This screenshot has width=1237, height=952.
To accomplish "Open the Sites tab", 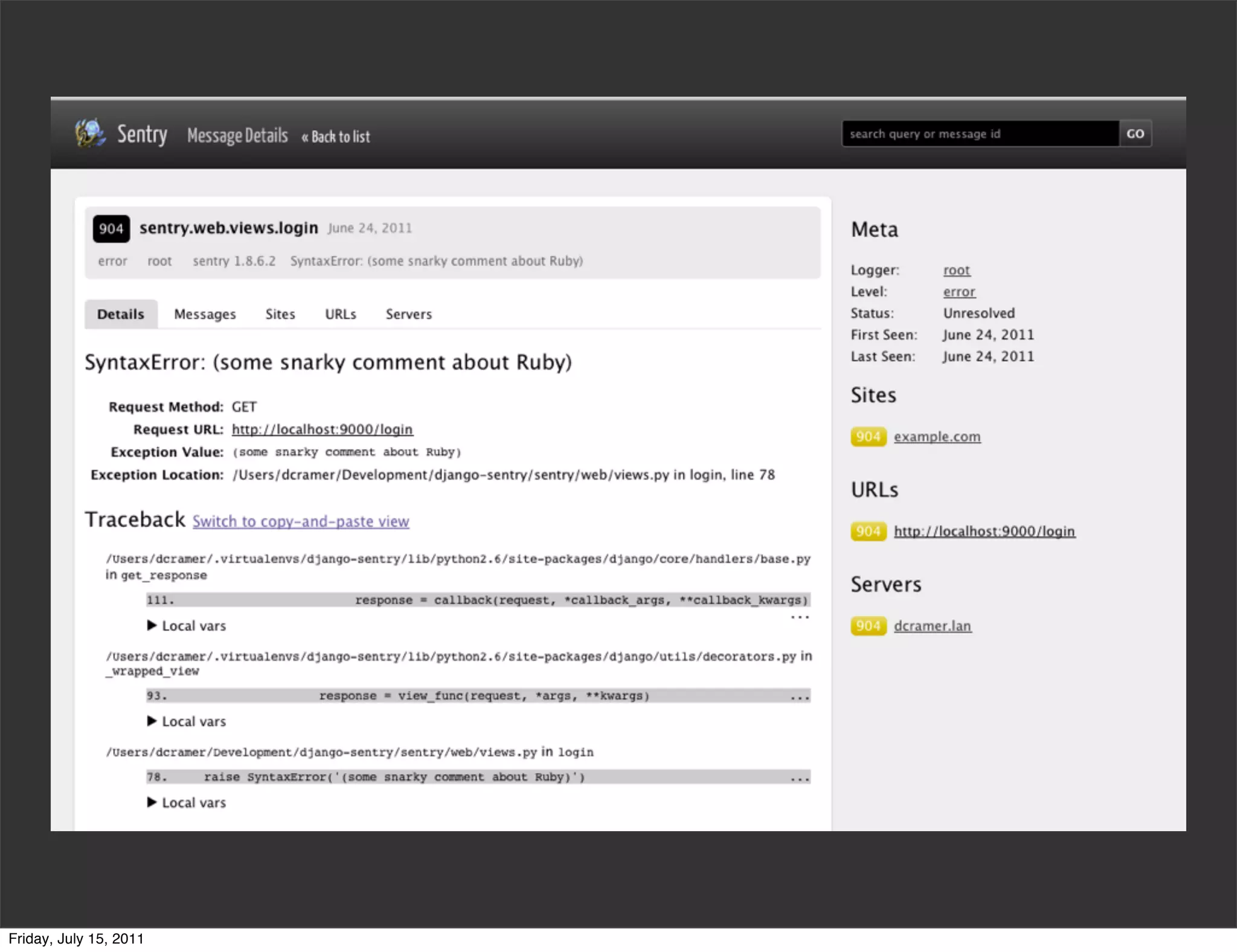I will [x=280, y=314].
